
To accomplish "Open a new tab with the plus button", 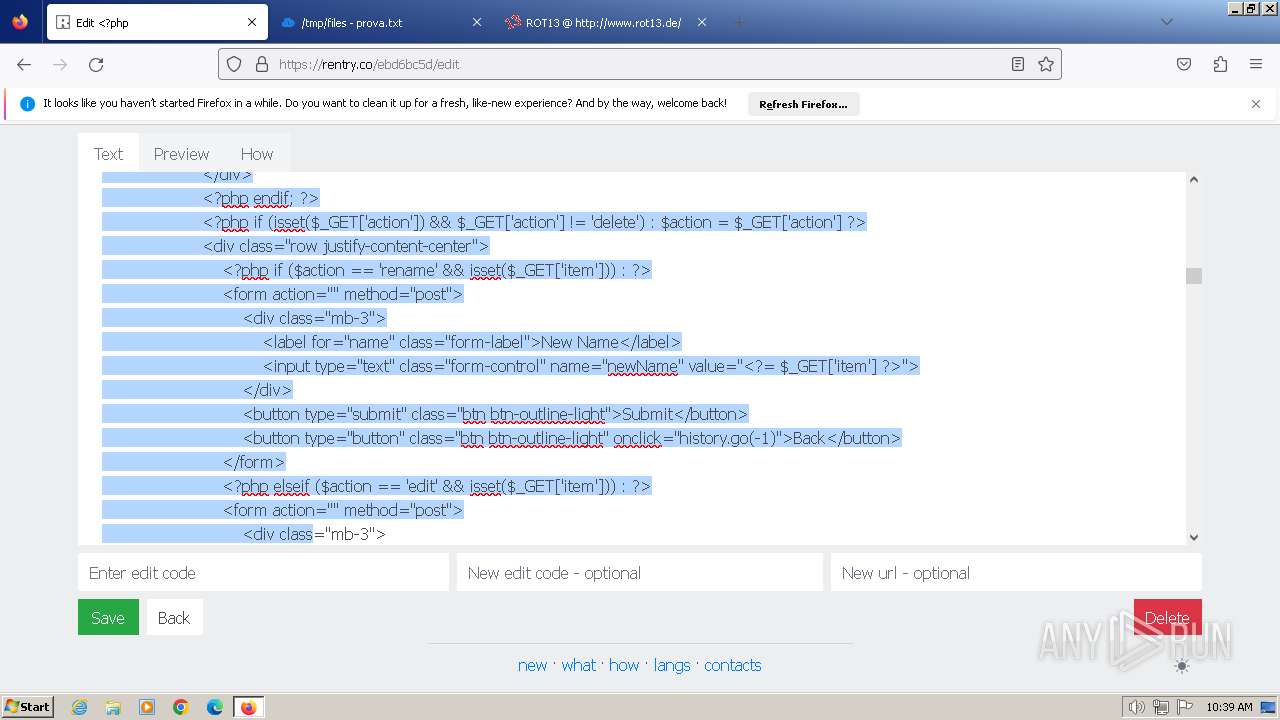I will 739,22.
